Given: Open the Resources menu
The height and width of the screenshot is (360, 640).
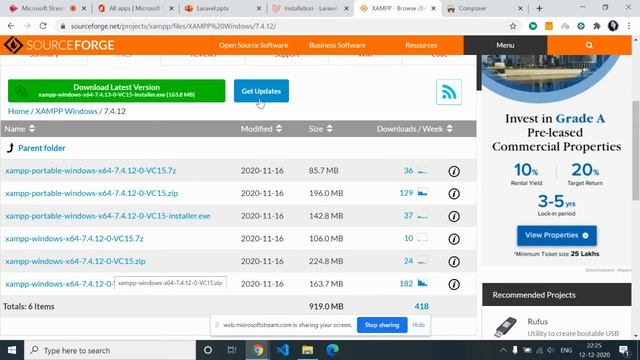Looking at the screenshot, I should click(x=421, y=45).
